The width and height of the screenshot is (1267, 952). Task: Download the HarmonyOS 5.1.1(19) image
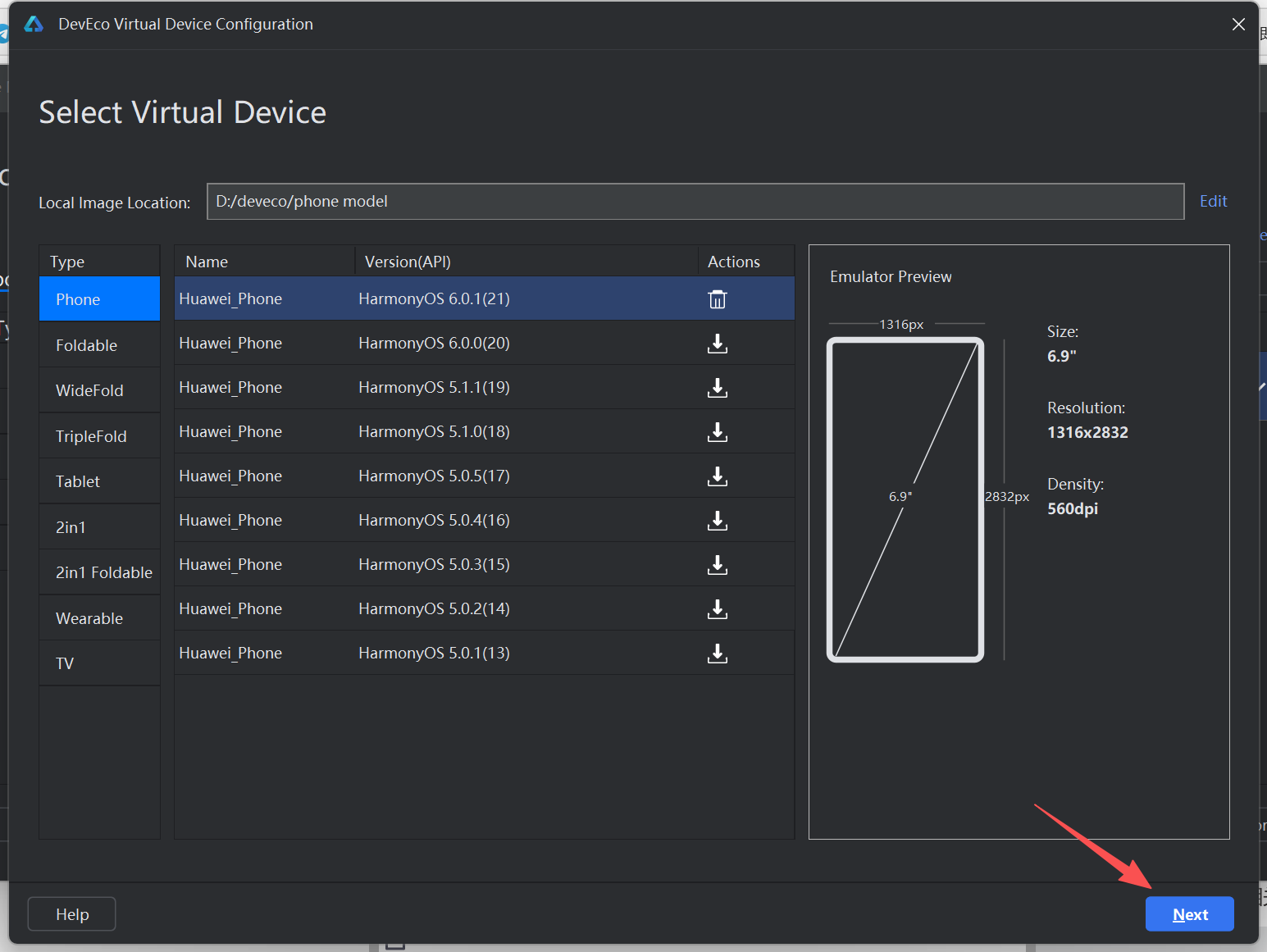point(718,388)
